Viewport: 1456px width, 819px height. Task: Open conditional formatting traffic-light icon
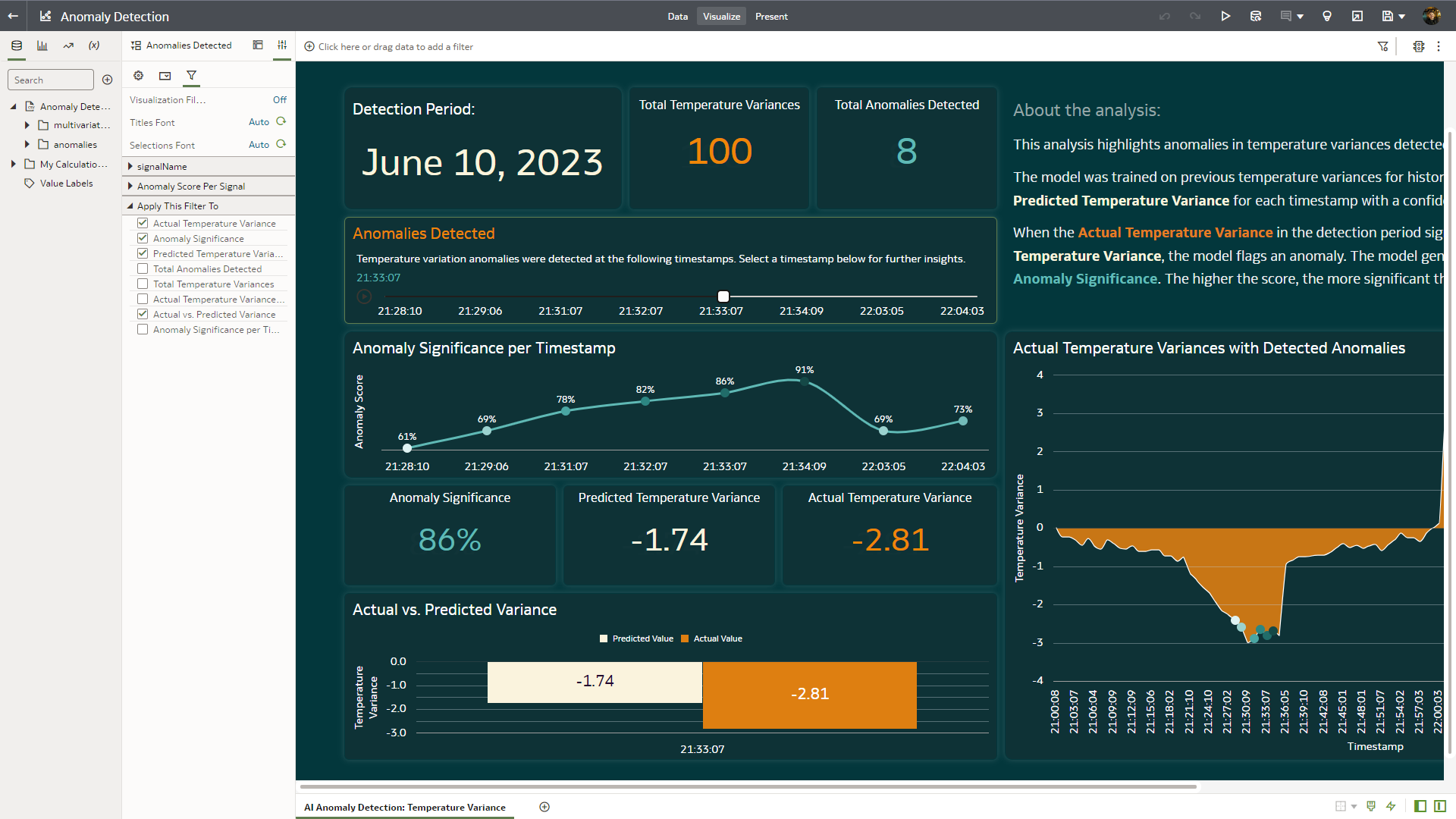(1419, 46)
